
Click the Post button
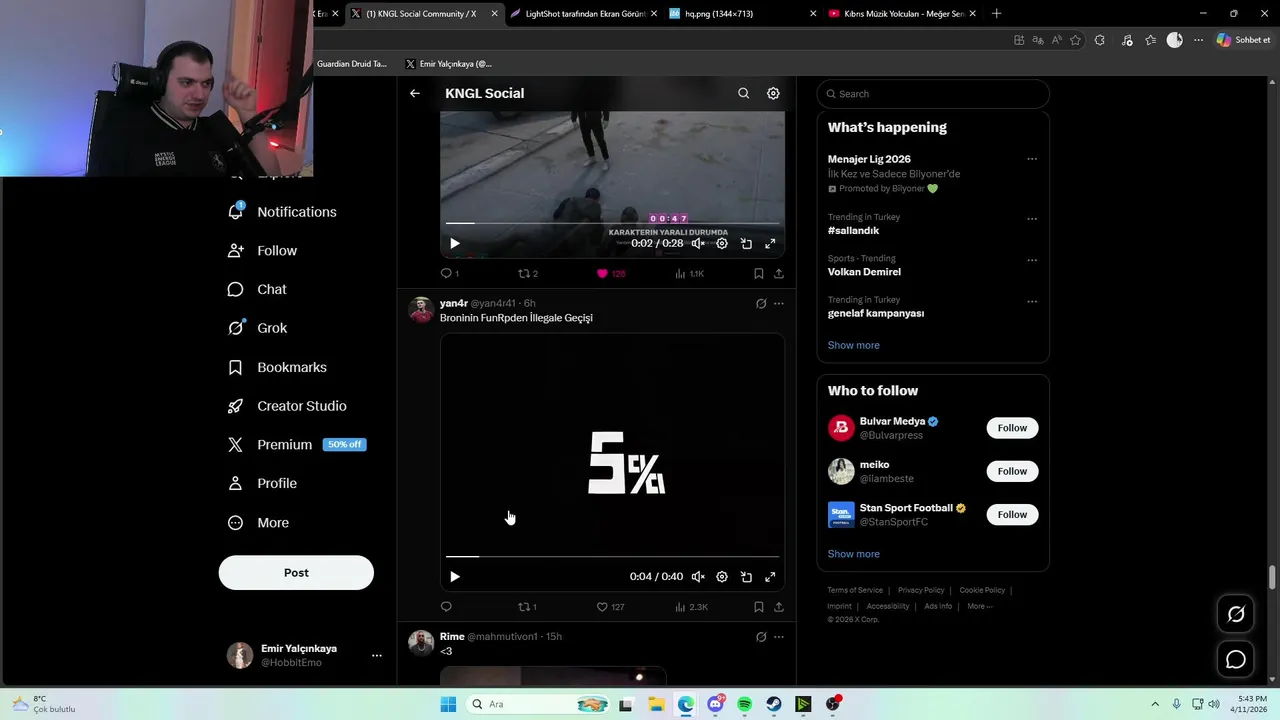click(x=296, y=573)
